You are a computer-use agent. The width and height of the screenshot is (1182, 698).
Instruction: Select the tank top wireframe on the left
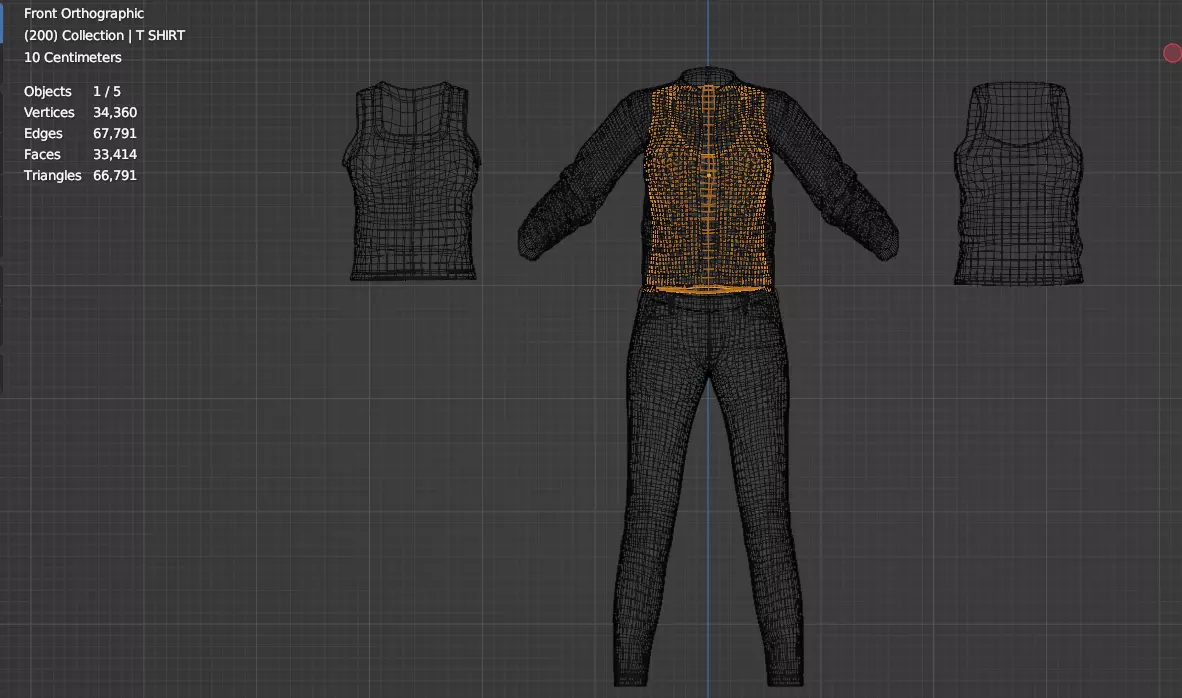point(412,181)
